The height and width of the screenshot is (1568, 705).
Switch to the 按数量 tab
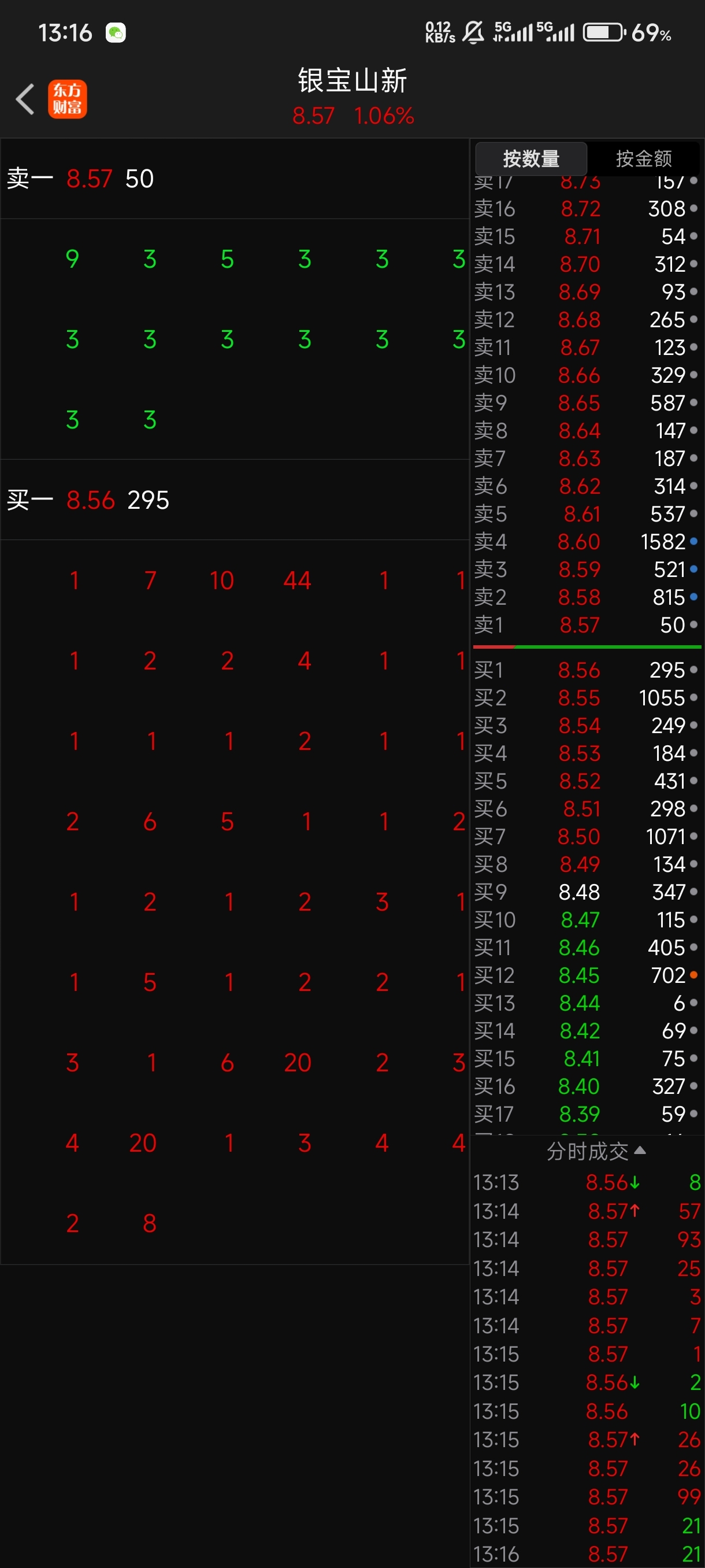pyautogui.click(x=531, y=159)
